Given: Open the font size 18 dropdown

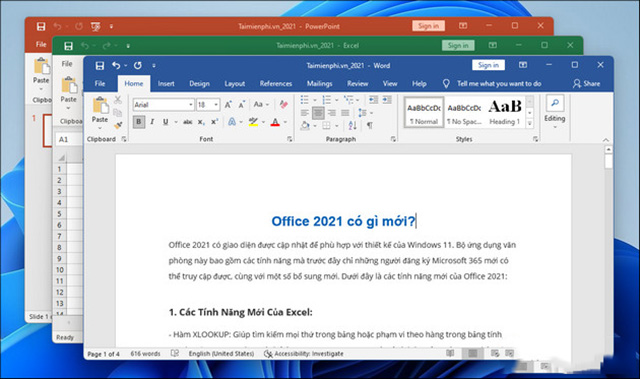Looking at the screenshot, I should (216, 105).
